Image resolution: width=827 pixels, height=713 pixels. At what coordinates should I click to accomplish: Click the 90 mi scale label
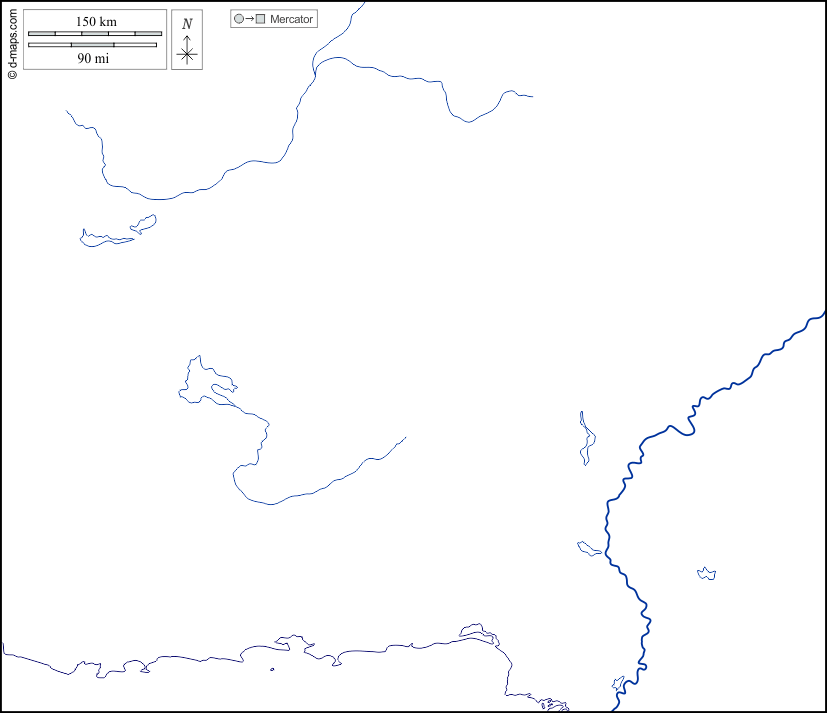point(93,59)
